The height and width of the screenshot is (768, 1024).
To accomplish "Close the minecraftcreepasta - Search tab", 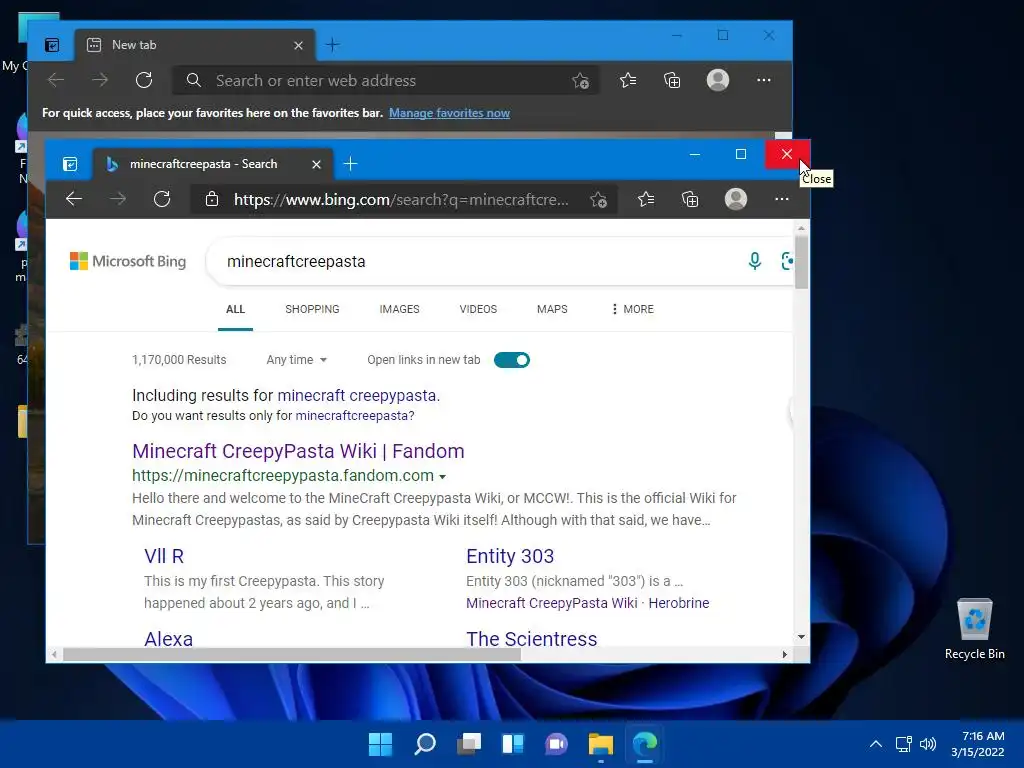I will click(x=317, y=165).
